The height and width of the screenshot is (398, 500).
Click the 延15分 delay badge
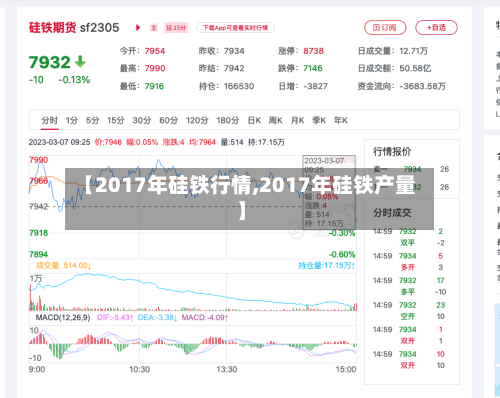(x=176, y=28)
